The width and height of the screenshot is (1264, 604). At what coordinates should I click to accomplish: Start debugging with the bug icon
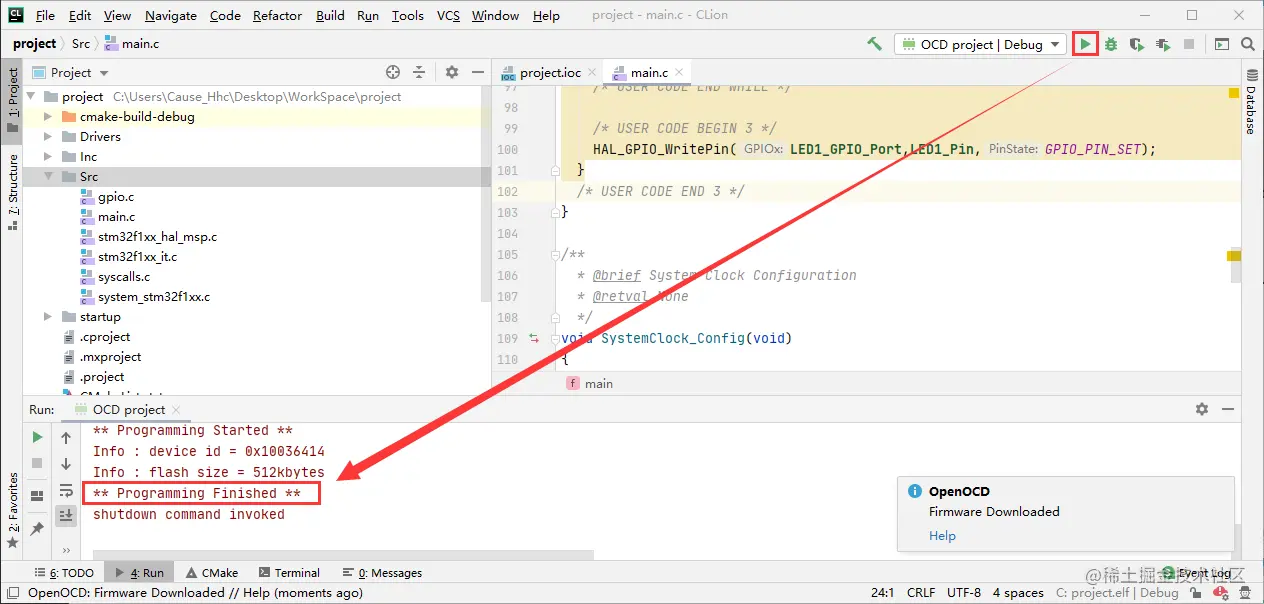click(1110, 44)
